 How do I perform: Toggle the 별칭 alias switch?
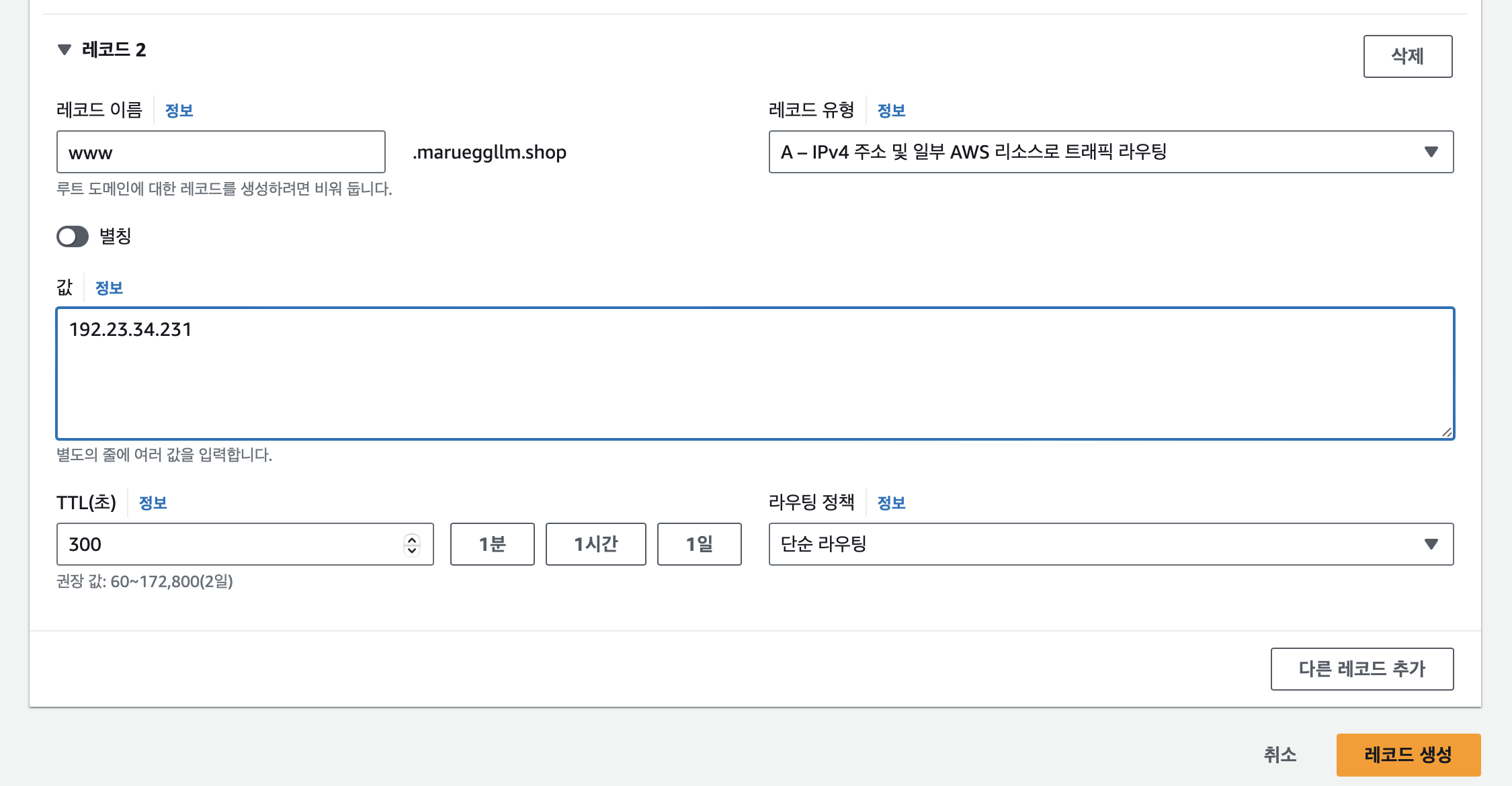73,236
